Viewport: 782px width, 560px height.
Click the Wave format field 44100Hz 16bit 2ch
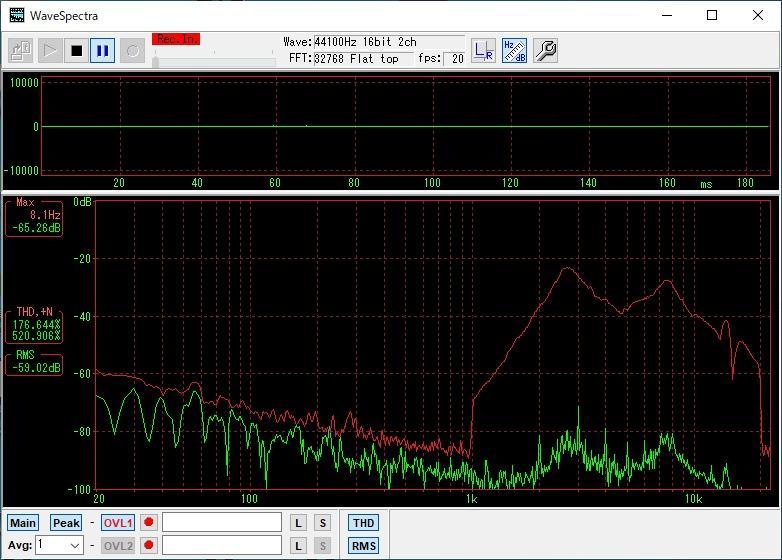[x=389, y=42]
